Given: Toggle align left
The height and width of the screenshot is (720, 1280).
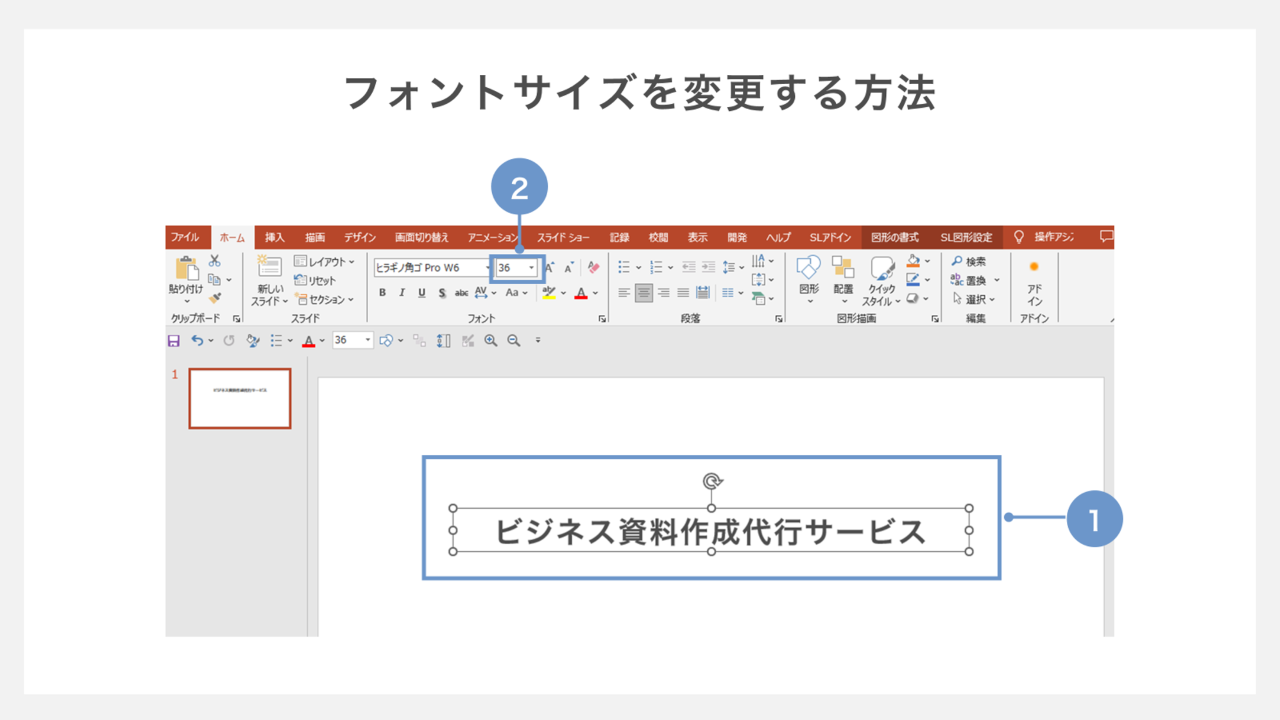Looking at the screenshot, I should (x=624, y=293).
